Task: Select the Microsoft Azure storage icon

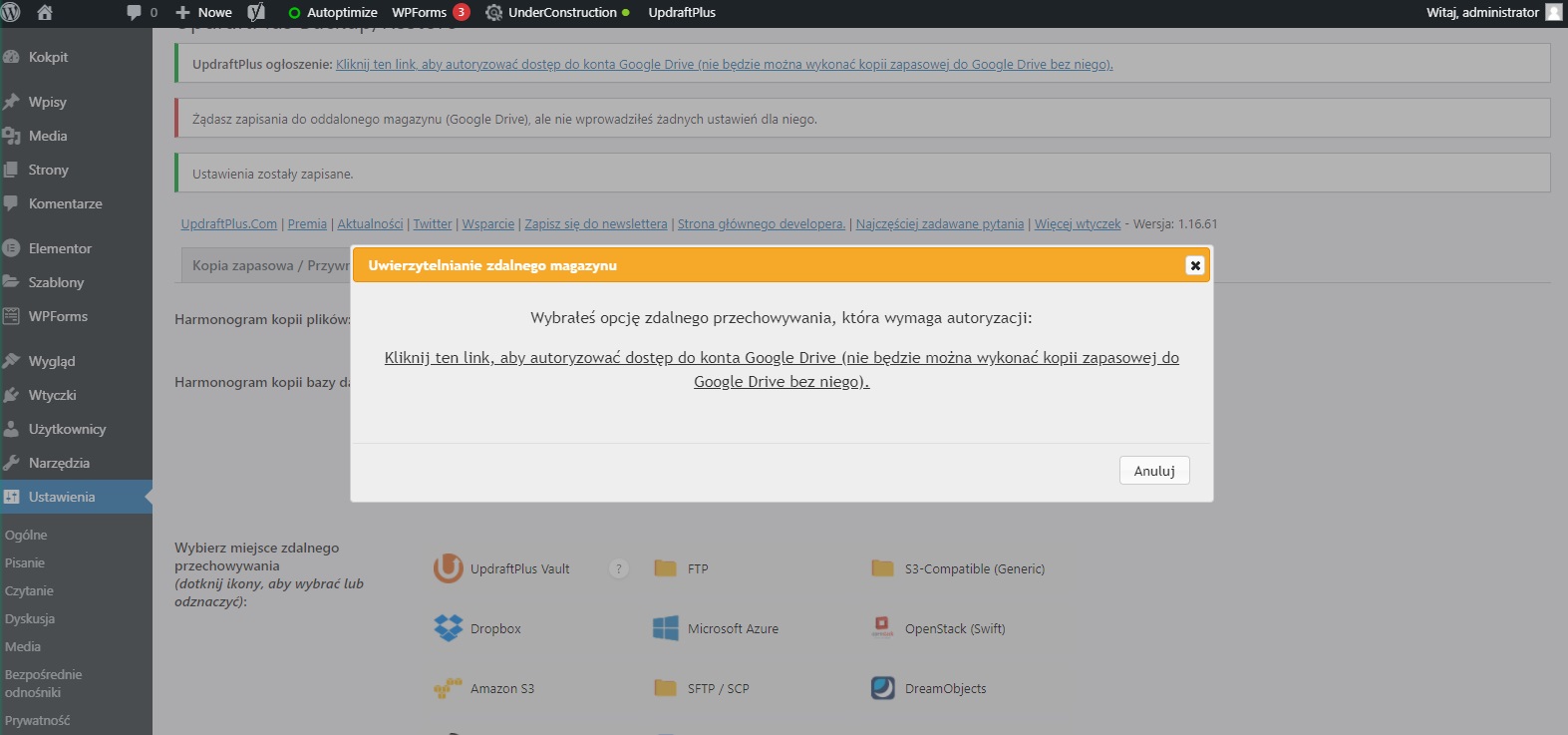Action: 665,628
